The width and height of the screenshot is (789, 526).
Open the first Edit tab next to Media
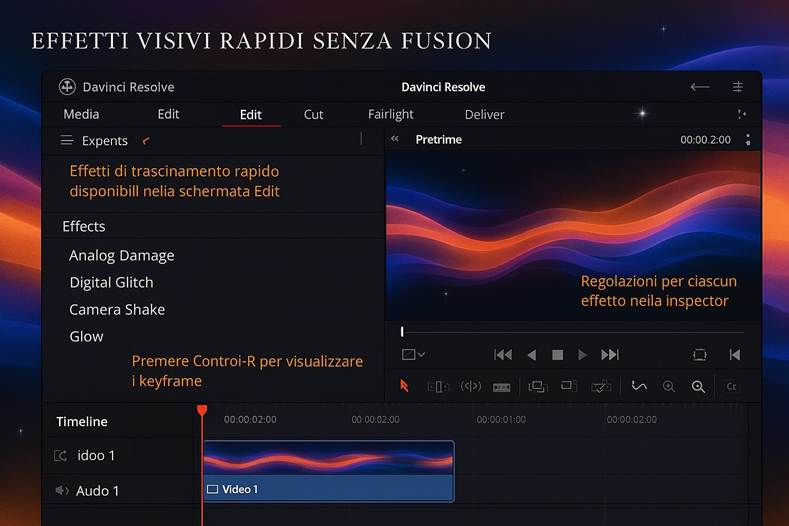[x=168, y=114]
